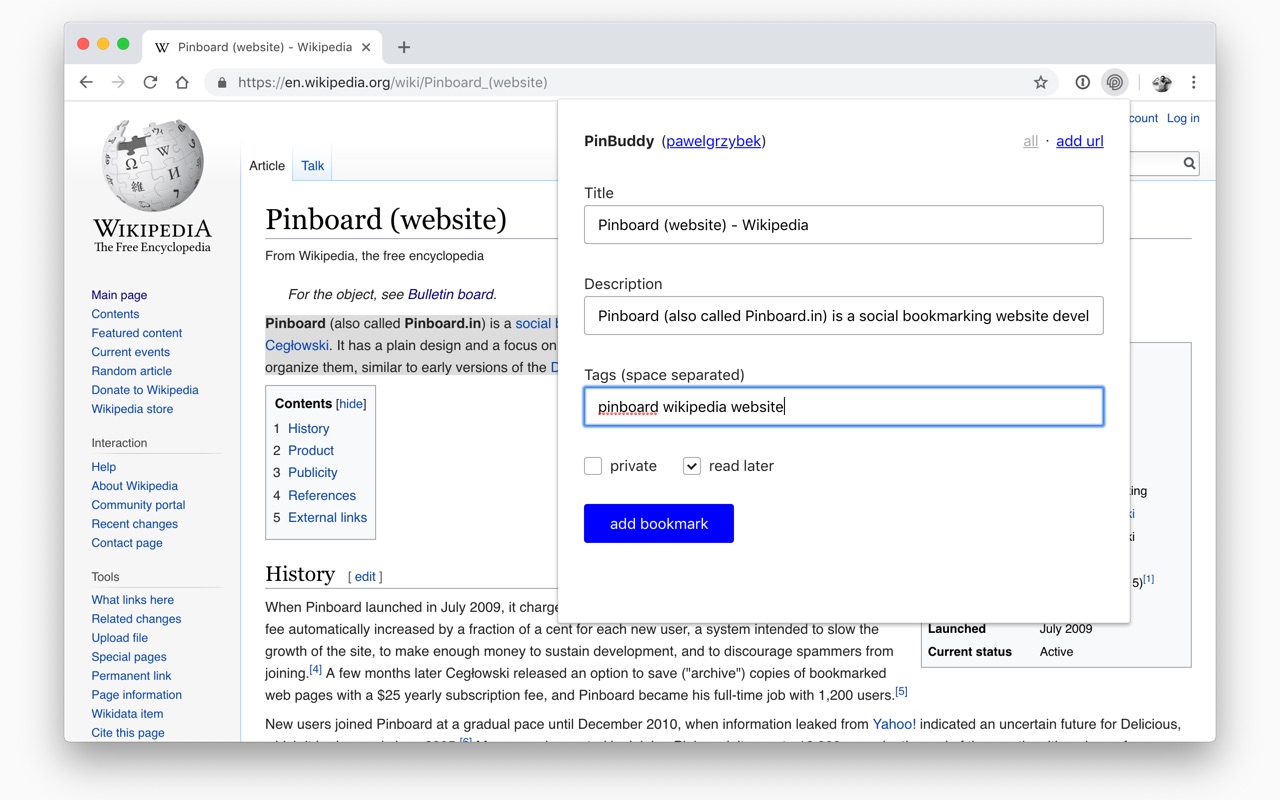Select the Pinboard (website) browser tab
This screenshot has width=1280, height=800.
[263, 47]
